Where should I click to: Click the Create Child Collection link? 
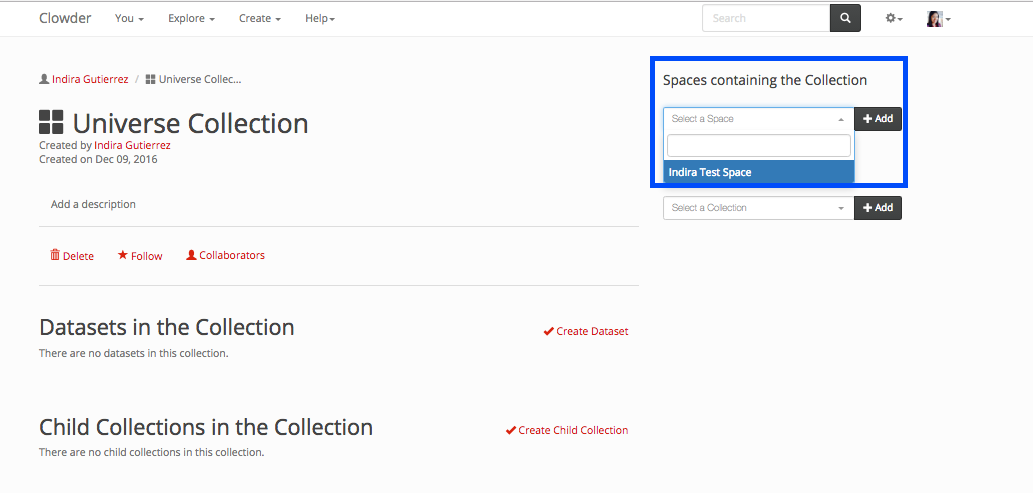573,430
